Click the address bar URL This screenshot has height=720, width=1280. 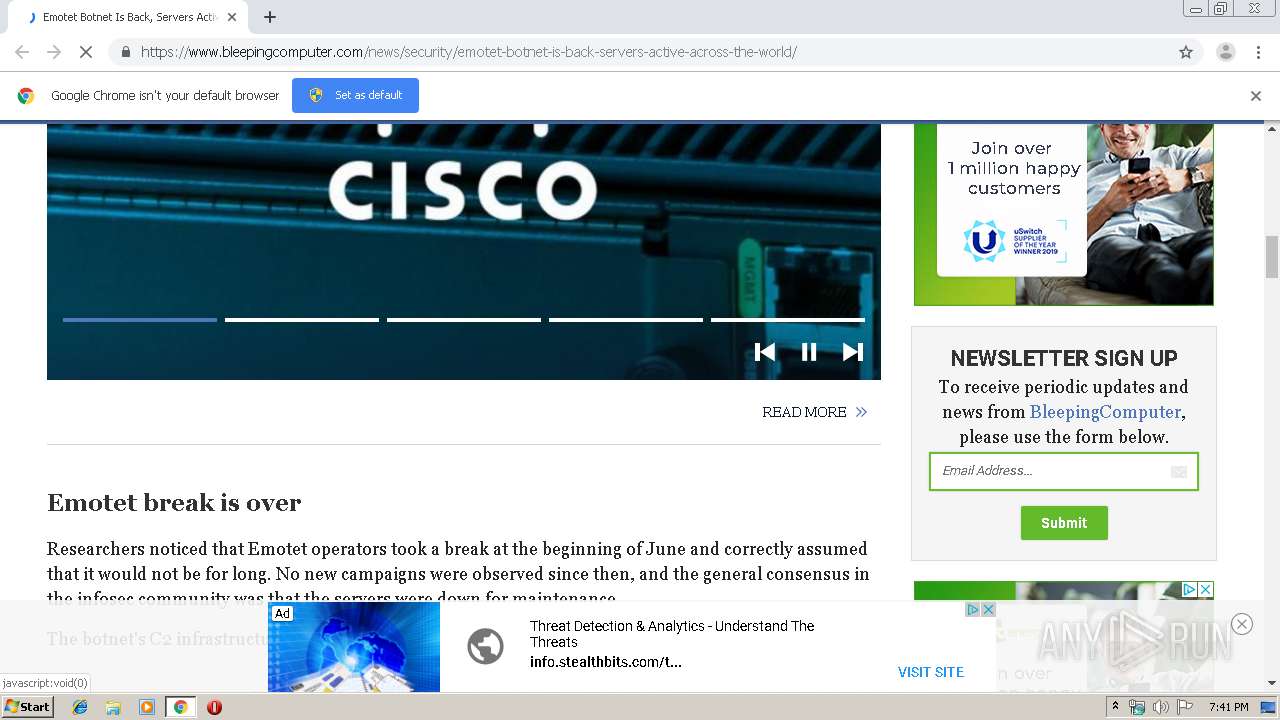[468, 52]
